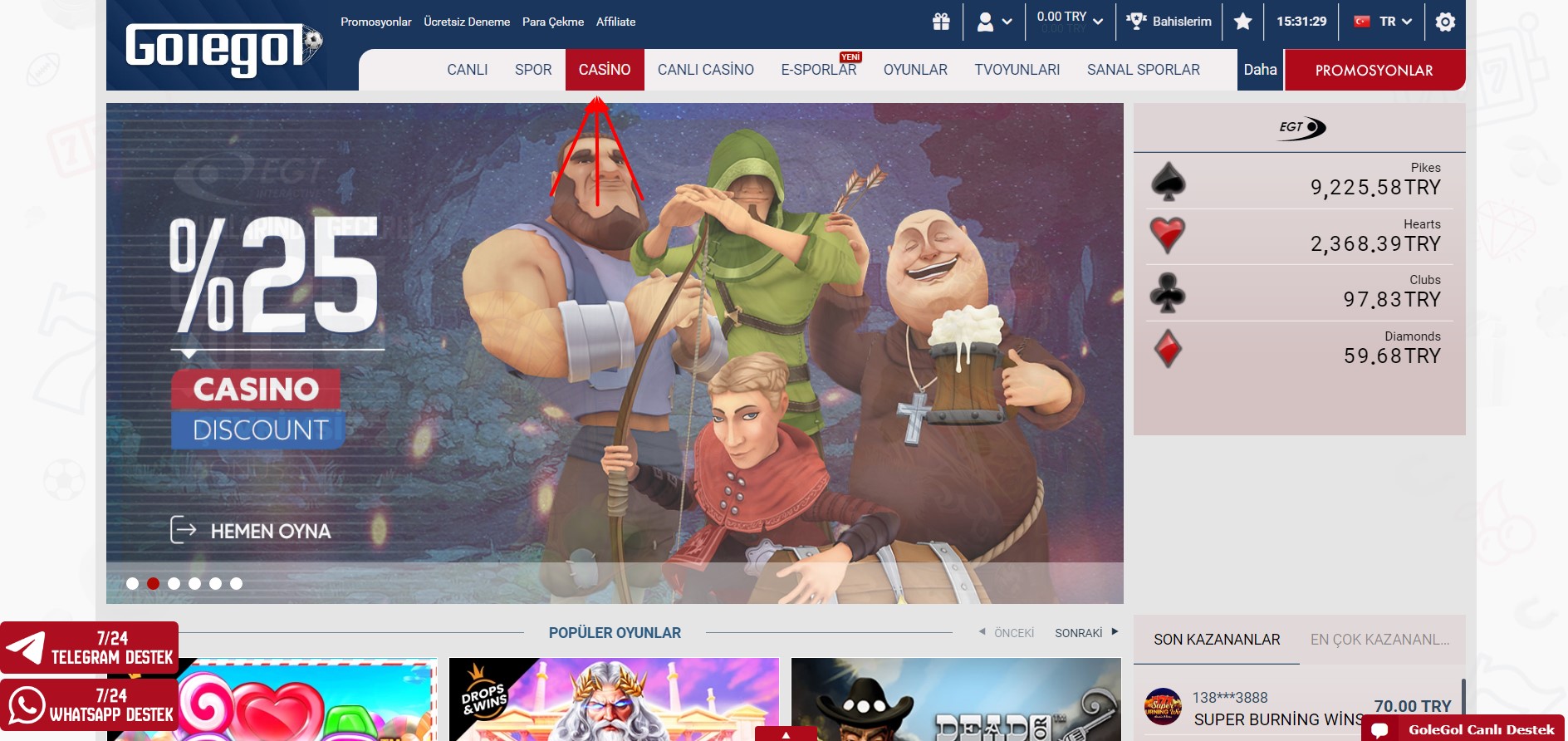Screen dimensions: 1568x741
Task: Click the EGT provider logo
Action: pos(1301,128)
